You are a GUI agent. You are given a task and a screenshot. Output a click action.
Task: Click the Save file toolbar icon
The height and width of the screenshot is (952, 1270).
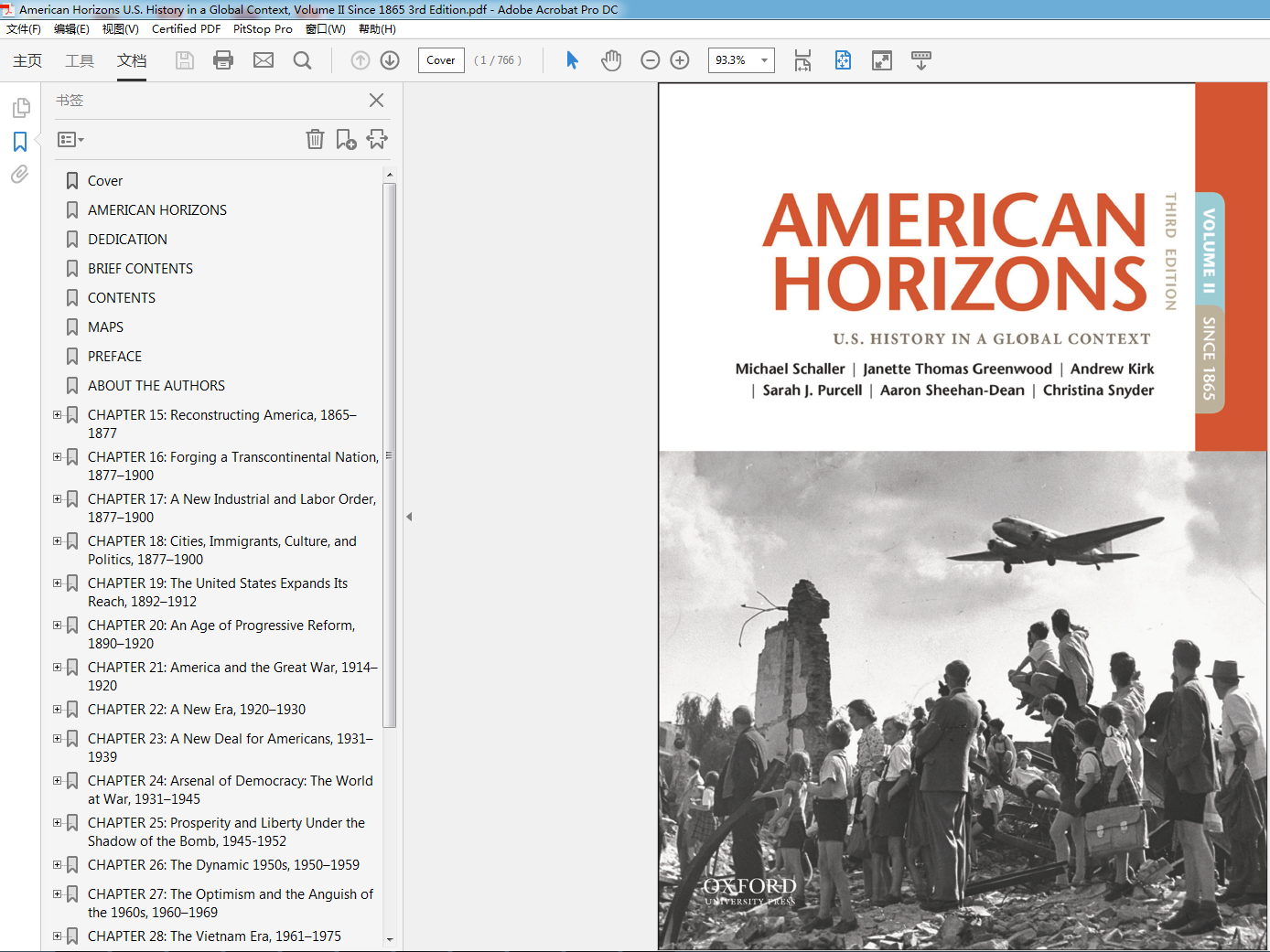click(185, 60)
